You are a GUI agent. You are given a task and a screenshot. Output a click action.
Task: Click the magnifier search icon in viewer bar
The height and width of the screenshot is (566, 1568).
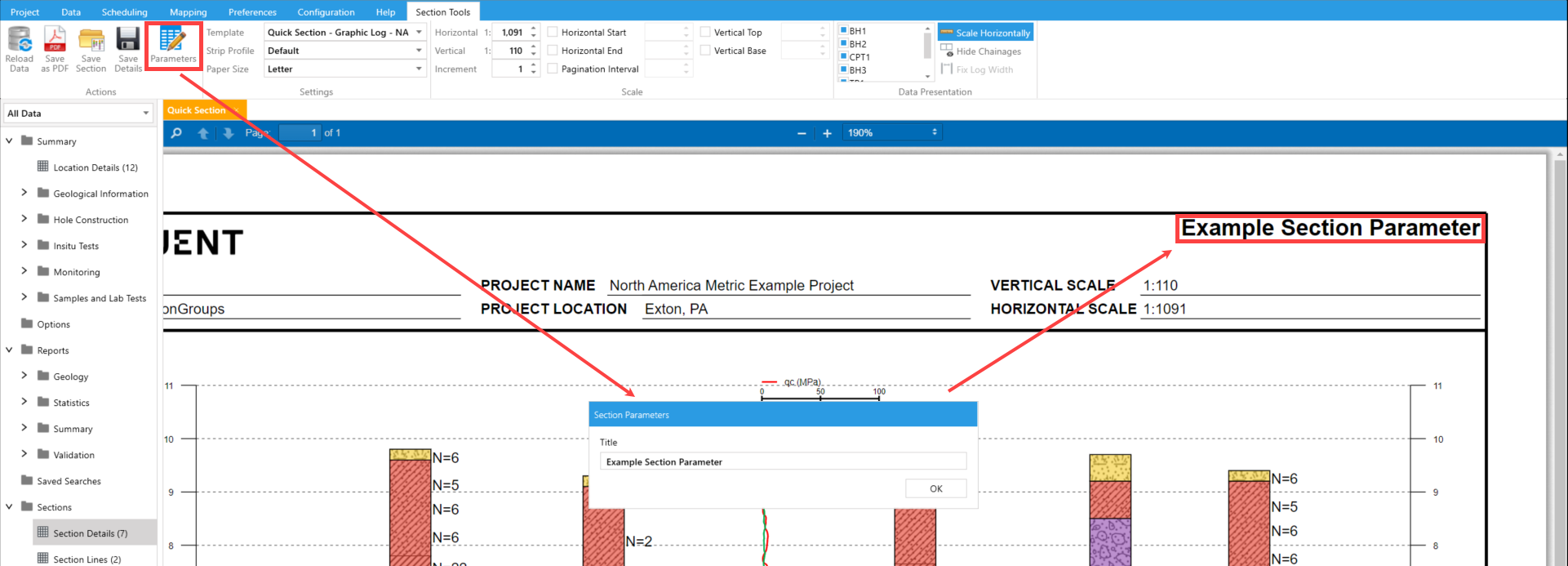tap(176, 132)
